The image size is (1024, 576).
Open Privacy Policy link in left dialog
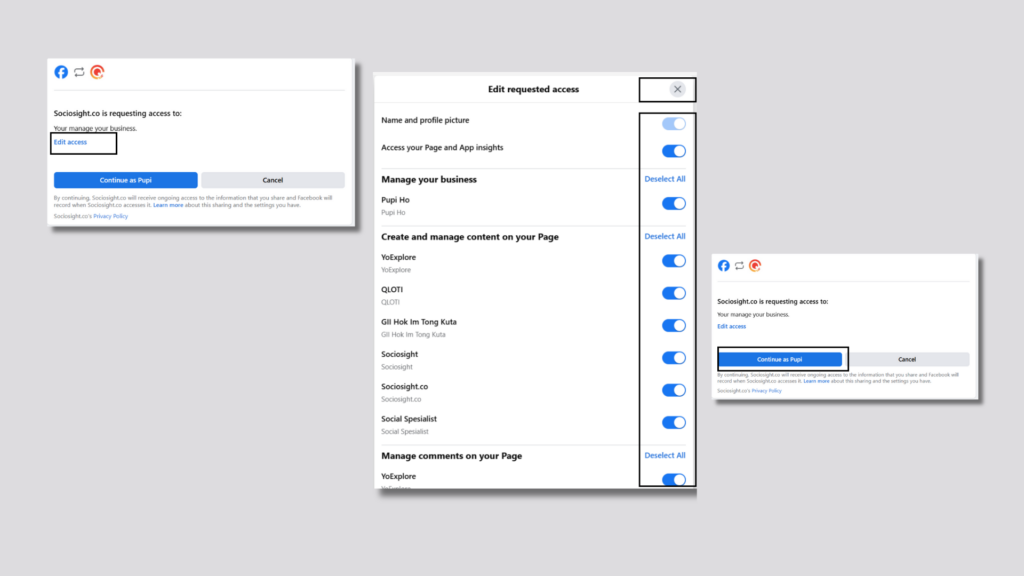[110, 216]
